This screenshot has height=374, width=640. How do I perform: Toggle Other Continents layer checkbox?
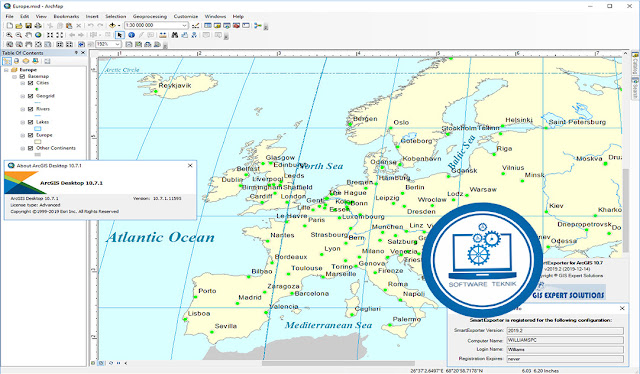tap(30, 148)
